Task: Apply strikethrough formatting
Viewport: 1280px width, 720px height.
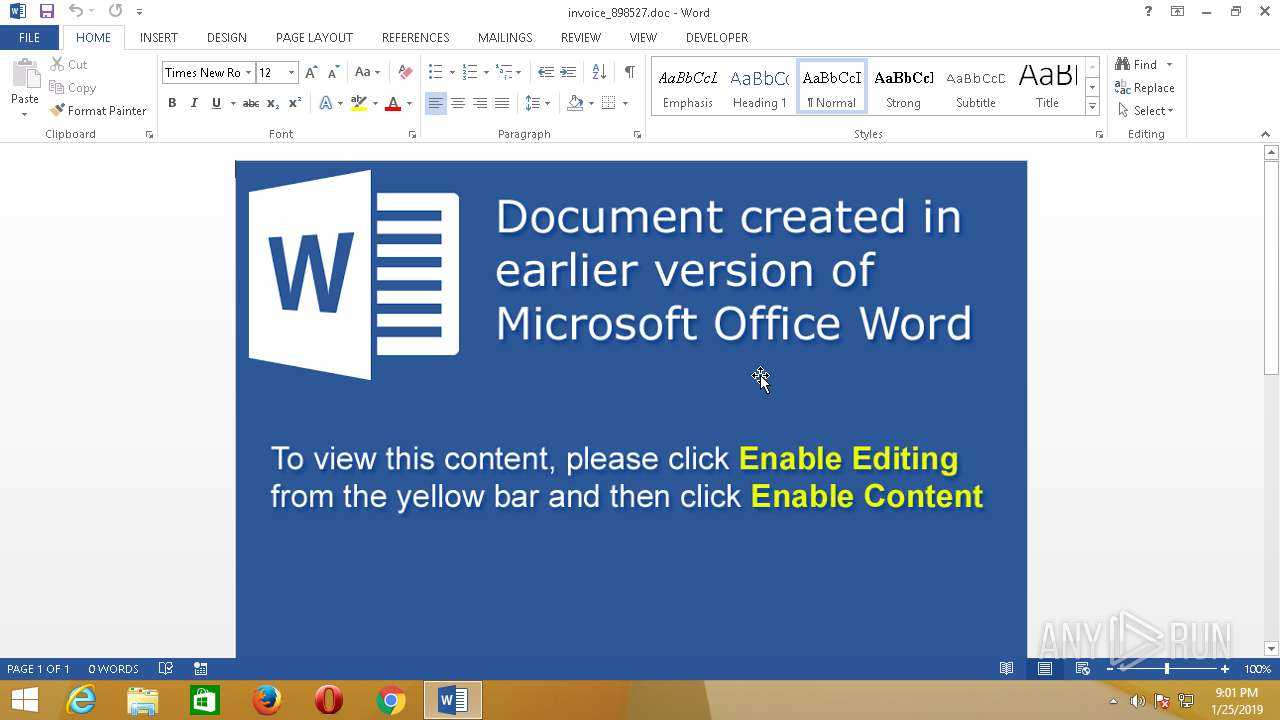Action: point(251,103)
